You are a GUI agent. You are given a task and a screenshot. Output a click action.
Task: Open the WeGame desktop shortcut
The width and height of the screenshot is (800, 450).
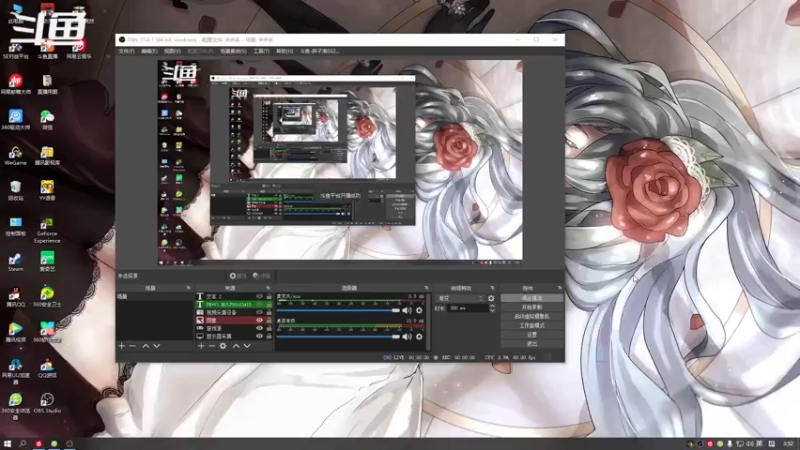[15, 156]
